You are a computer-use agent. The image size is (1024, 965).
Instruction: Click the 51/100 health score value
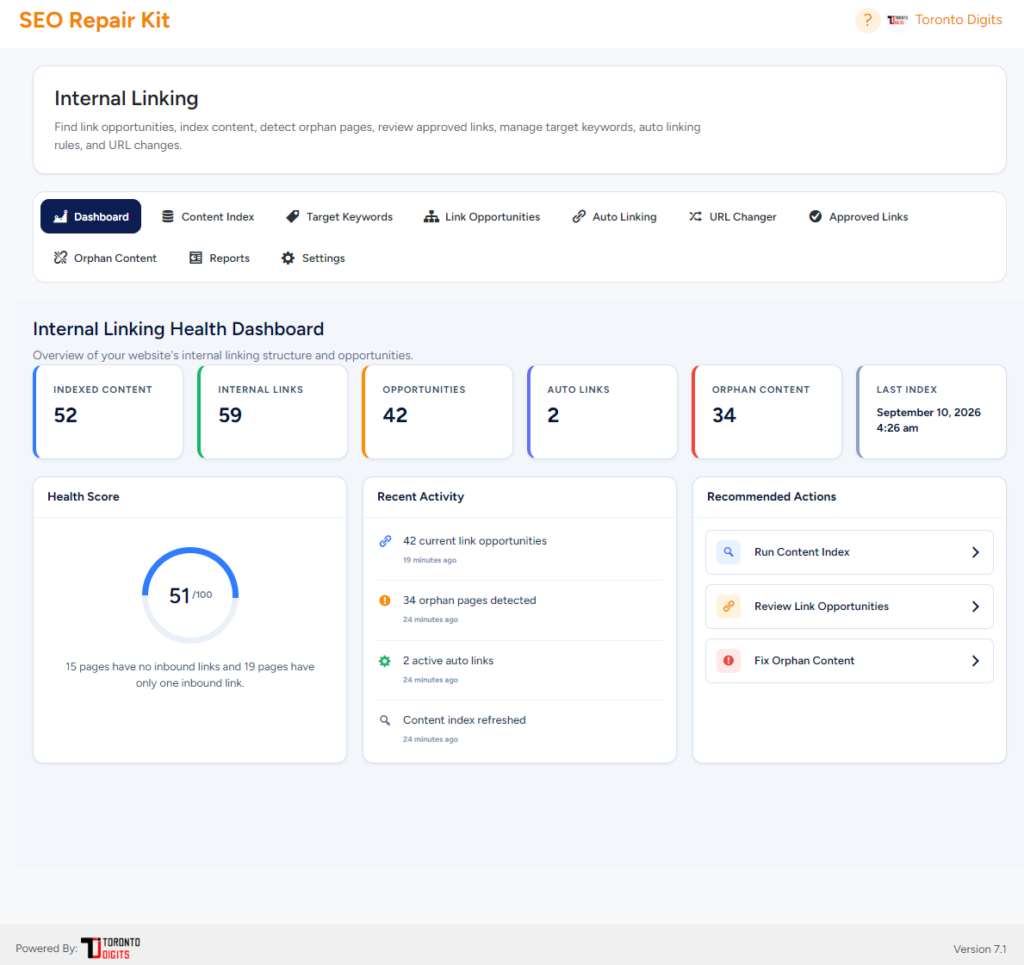point(190,595)
